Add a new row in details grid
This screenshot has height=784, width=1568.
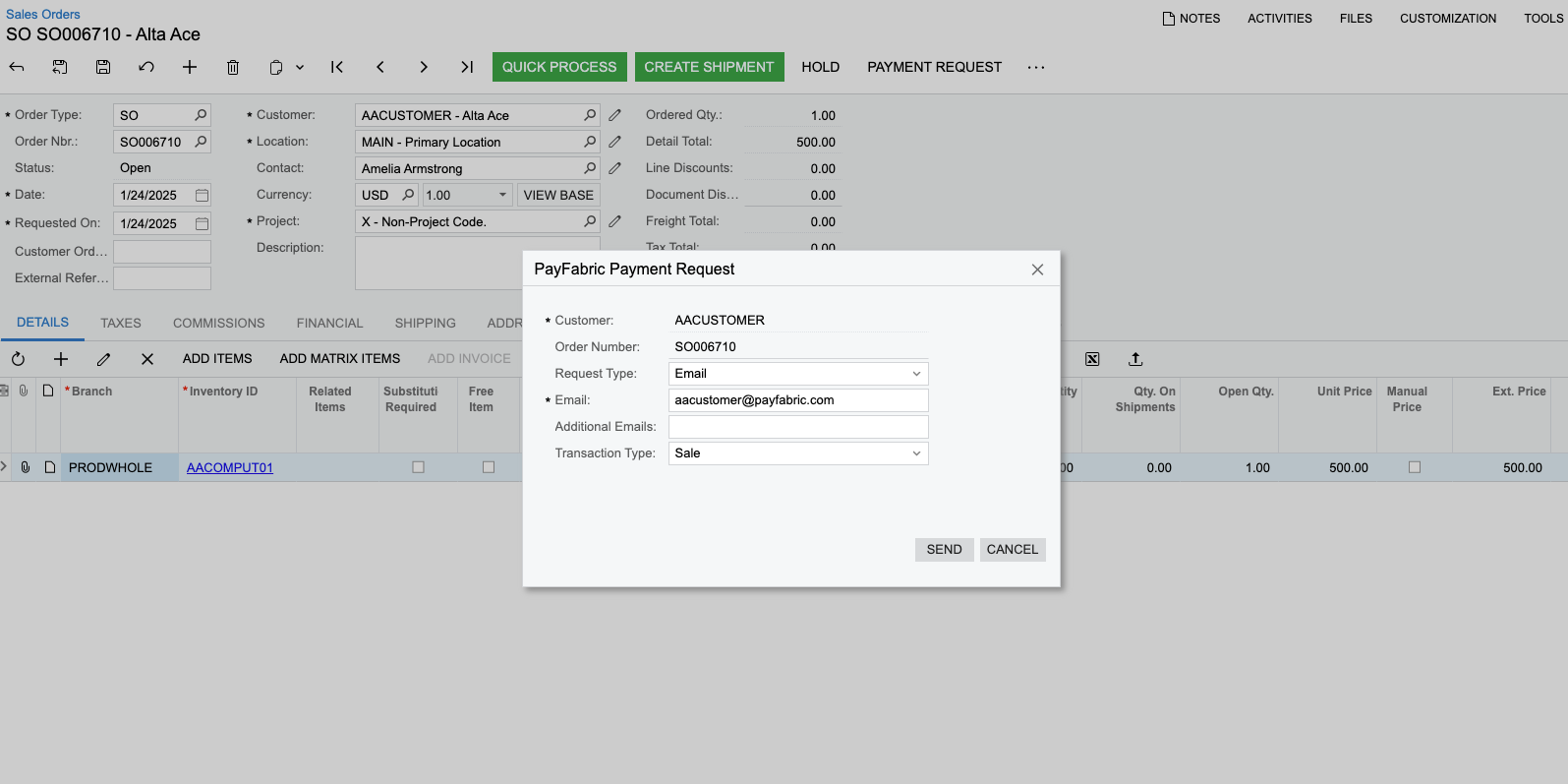pos(61,359)
